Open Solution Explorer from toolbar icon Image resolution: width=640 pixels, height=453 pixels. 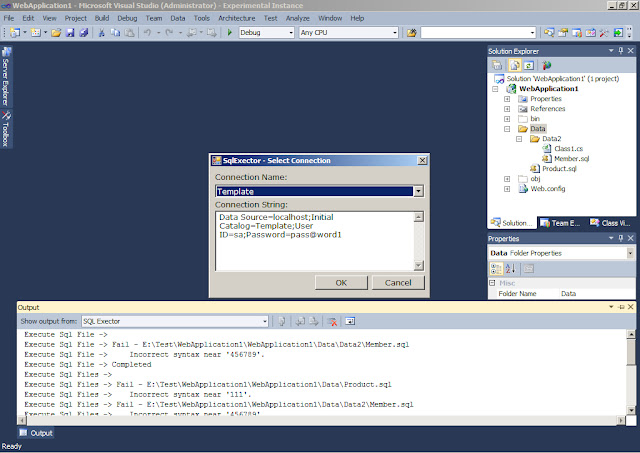[x=549, y=33]
